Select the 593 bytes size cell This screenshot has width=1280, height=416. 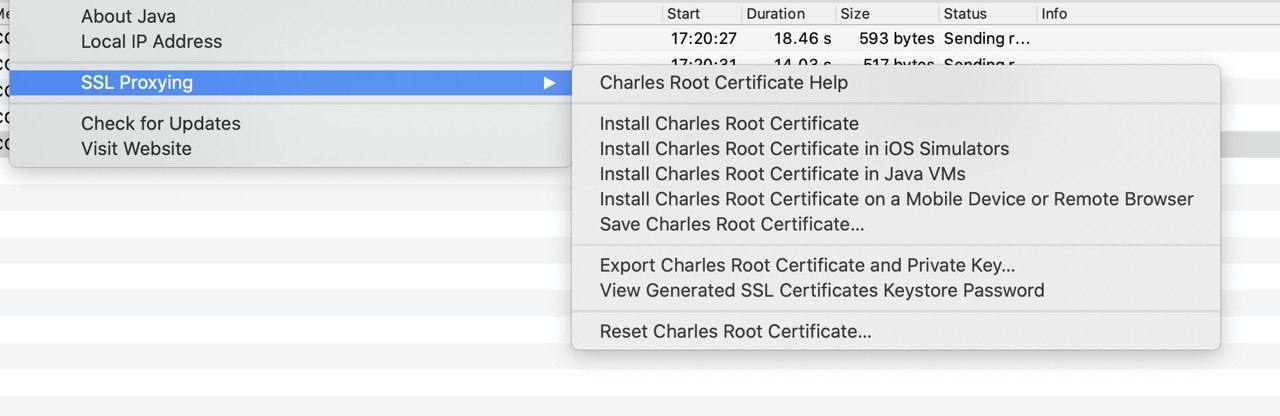(x=896, y=39)
